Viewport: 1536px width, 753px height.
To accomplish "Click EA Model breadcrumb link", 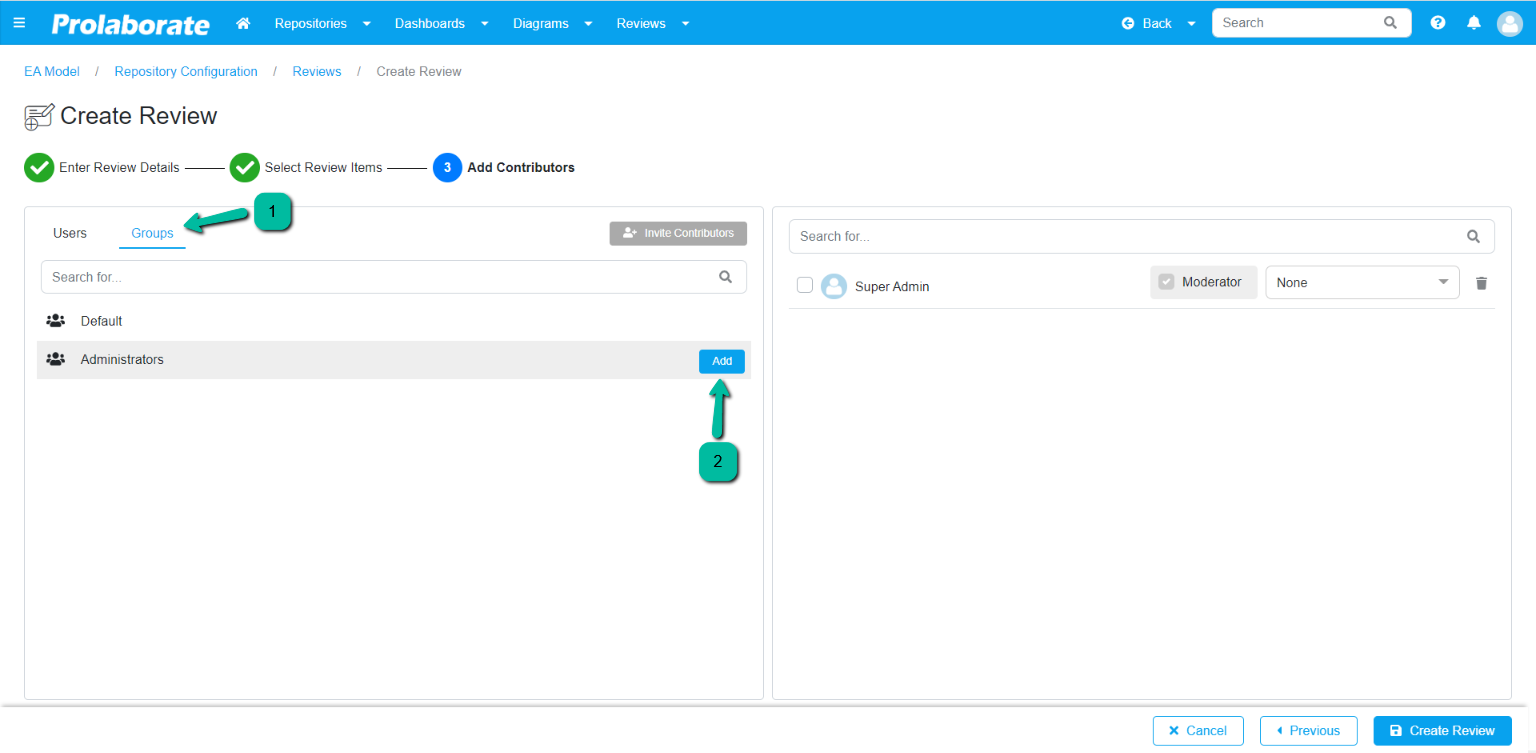I will (x=52, y=72).
